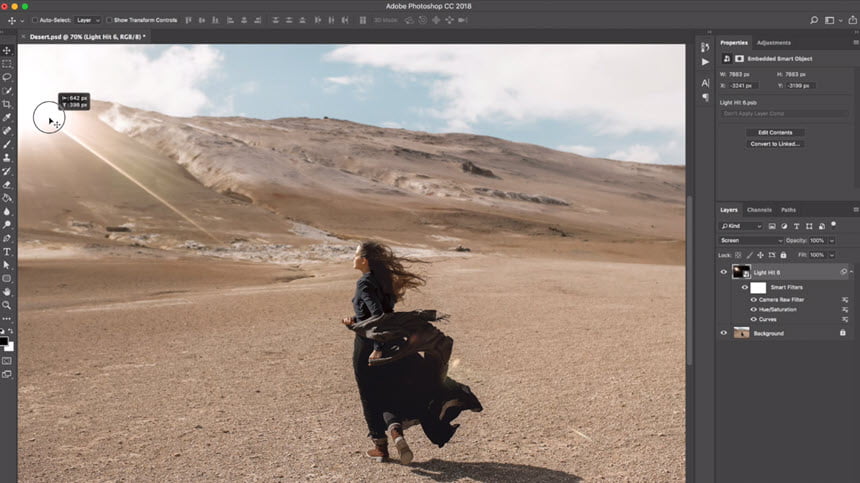Toggle Hue/Saturation filter visibility eye

click(754, 310)
